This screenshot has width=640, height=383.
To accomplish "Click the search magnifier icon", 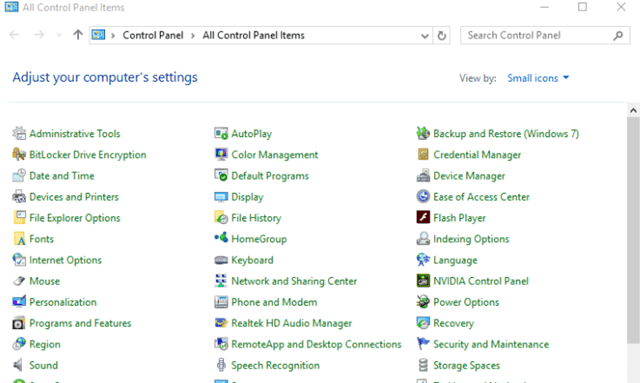I will (618, 36).
